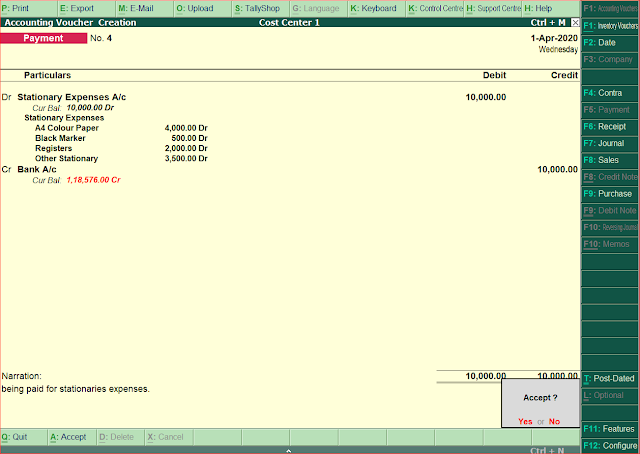The image size is (640, 454).
Task: Click H: Help in top bar
Action: pos(551,8)
